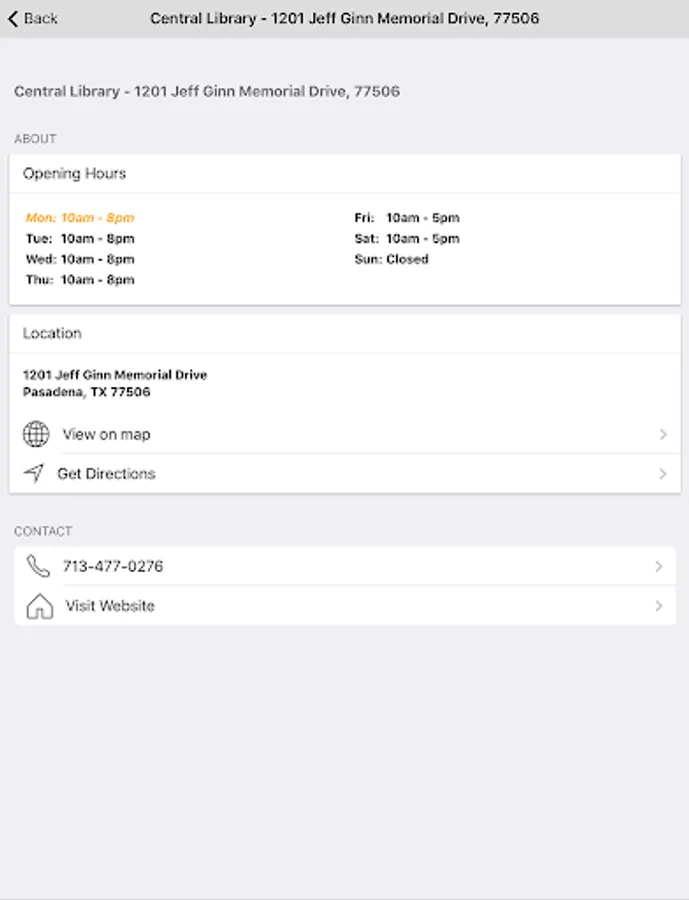The height and width of the screenshot is (900, 689).
Task: Click Central Library title in navigation bar
Action: click(x=345, y=18)
